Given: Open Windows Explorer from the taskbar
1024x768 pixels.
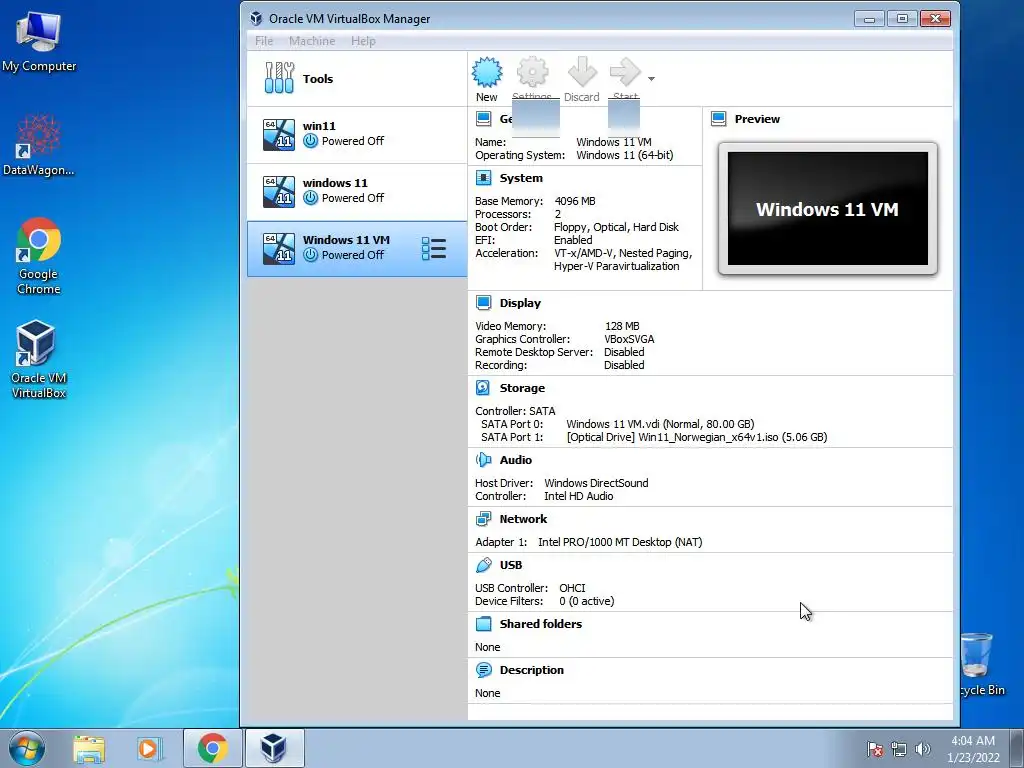Looking at the screenshot, I should point(89,749).
